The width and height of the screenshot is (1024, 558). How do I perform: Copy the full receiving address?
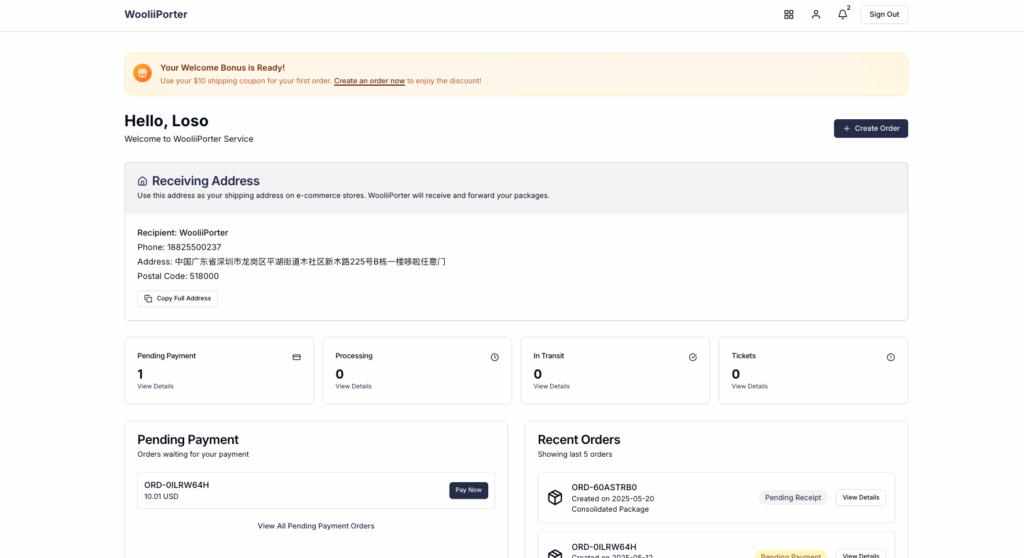click(177, 299)
